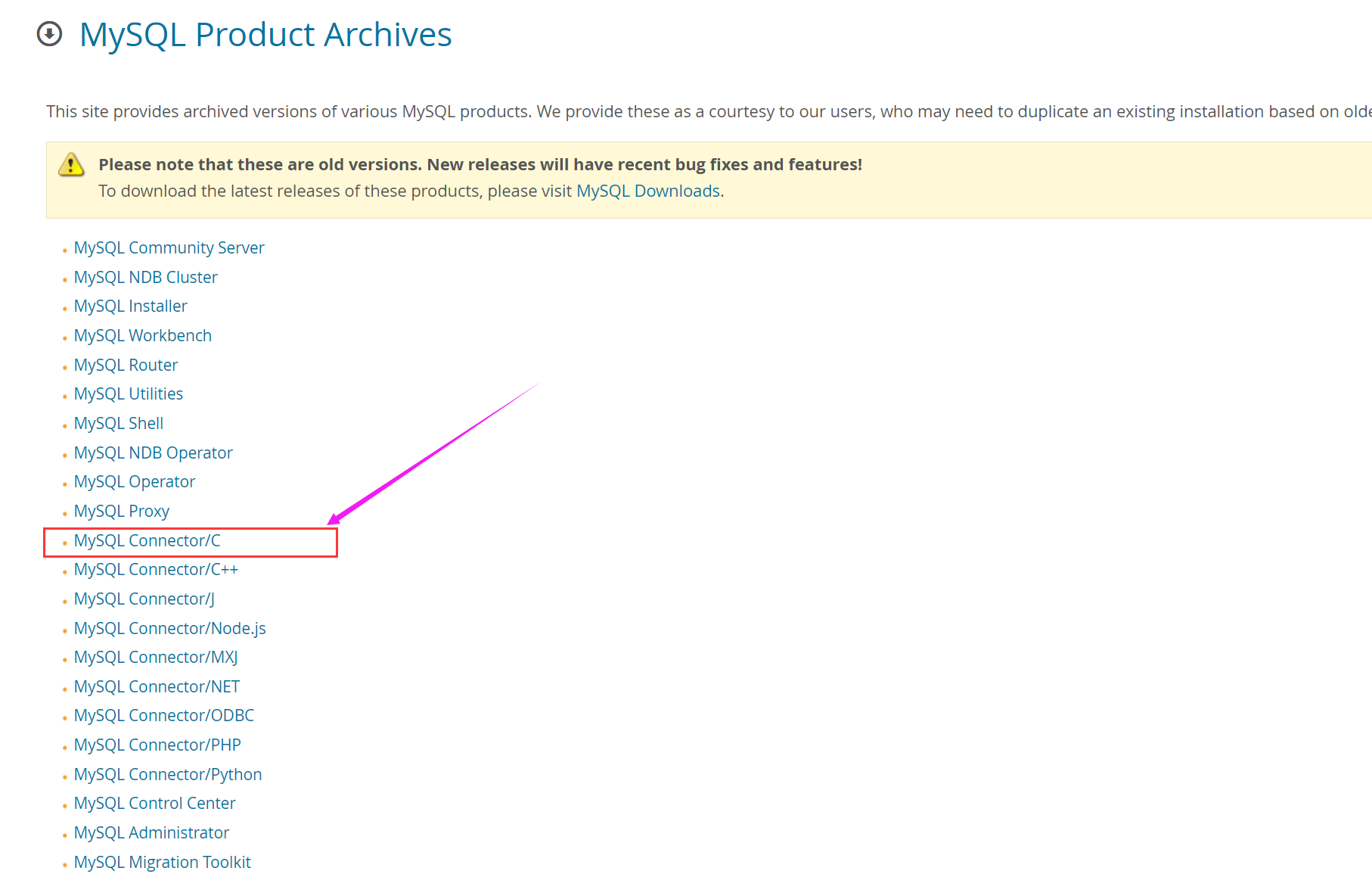The width and height of the screenshot is (1372, 874).
Task: Click the MySQL Product Archives heading
Action: tap(265, 35)
